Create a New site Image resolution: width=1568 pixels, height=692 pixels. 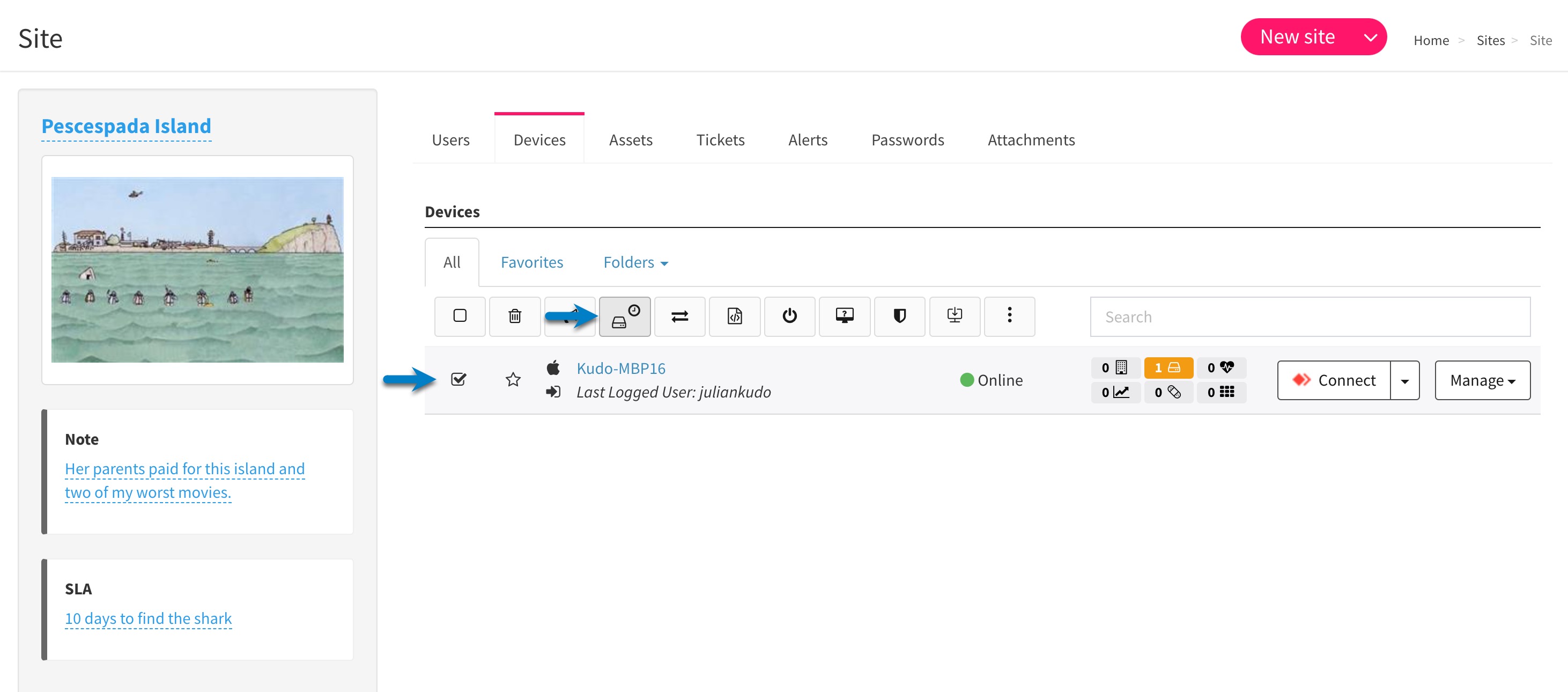coord(1297,36)
